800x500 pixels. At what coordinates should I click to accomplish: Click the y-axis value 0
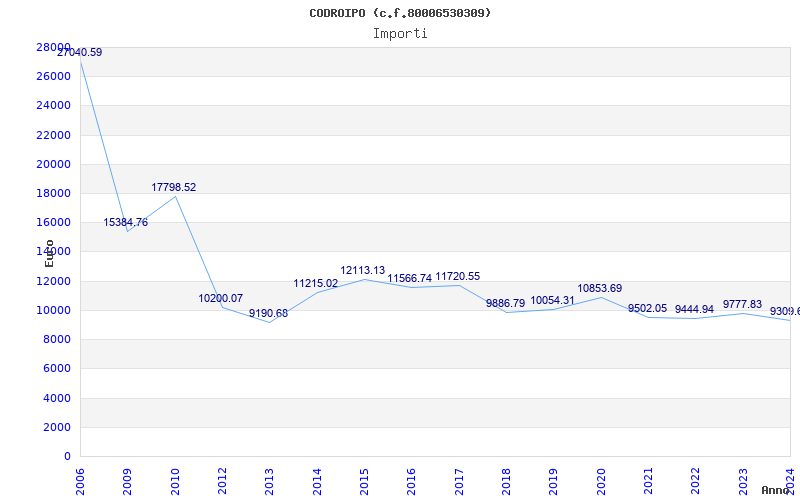point(67,457)
